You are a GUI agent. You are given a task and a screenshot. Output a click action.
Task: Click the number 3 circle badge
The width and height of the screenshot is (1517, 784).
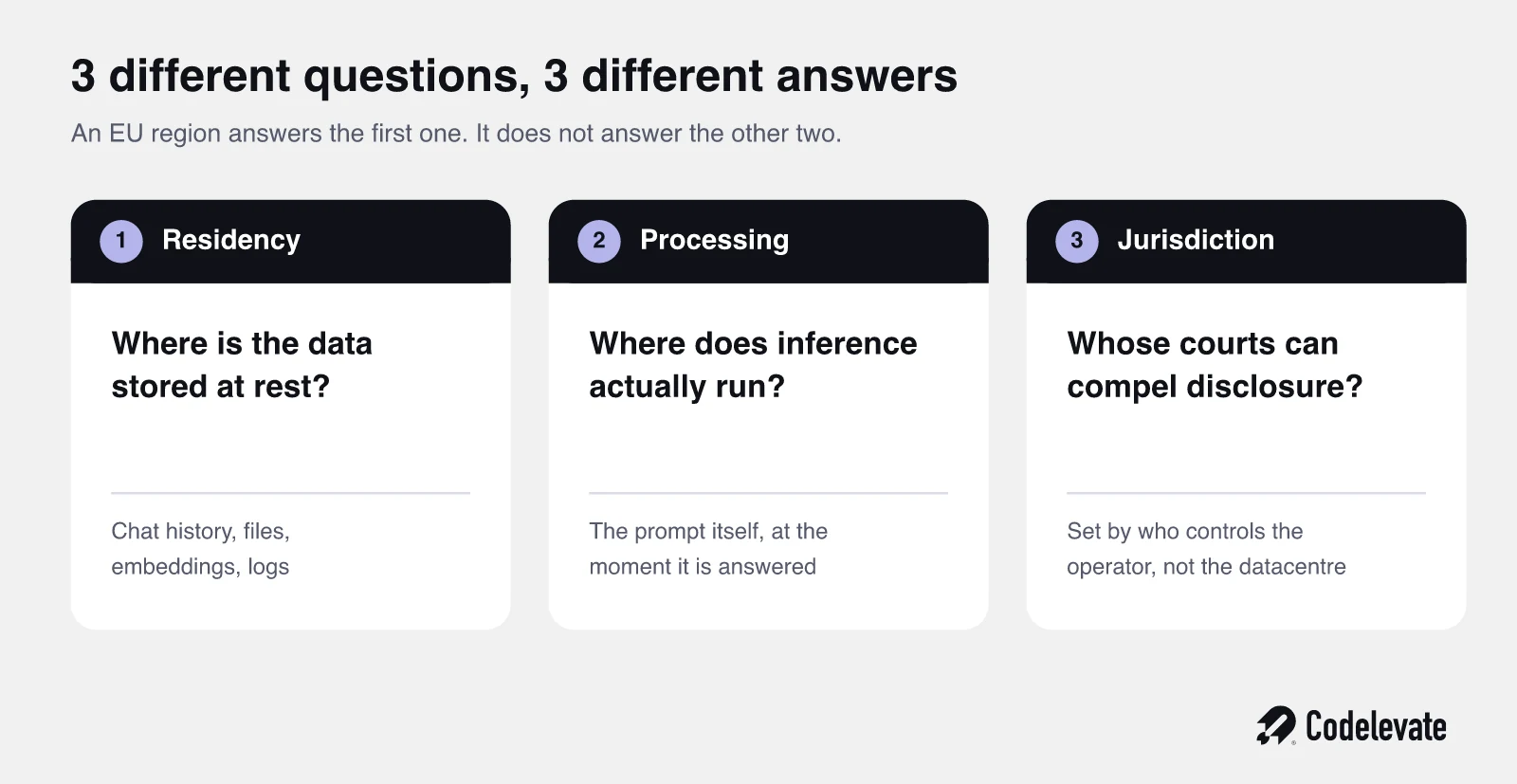point(1077,241)
